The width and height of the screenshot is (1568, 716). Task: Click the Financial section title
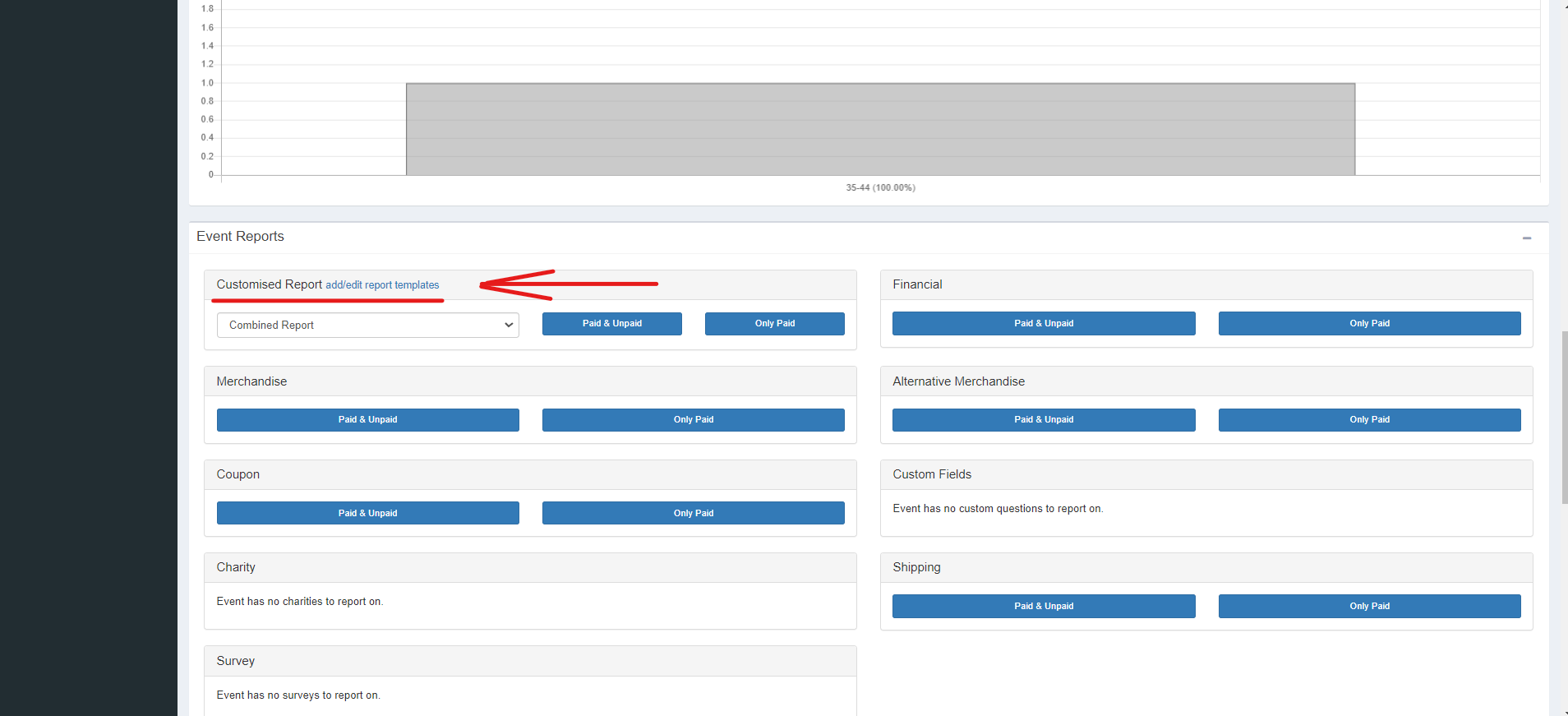pos(917,284)
